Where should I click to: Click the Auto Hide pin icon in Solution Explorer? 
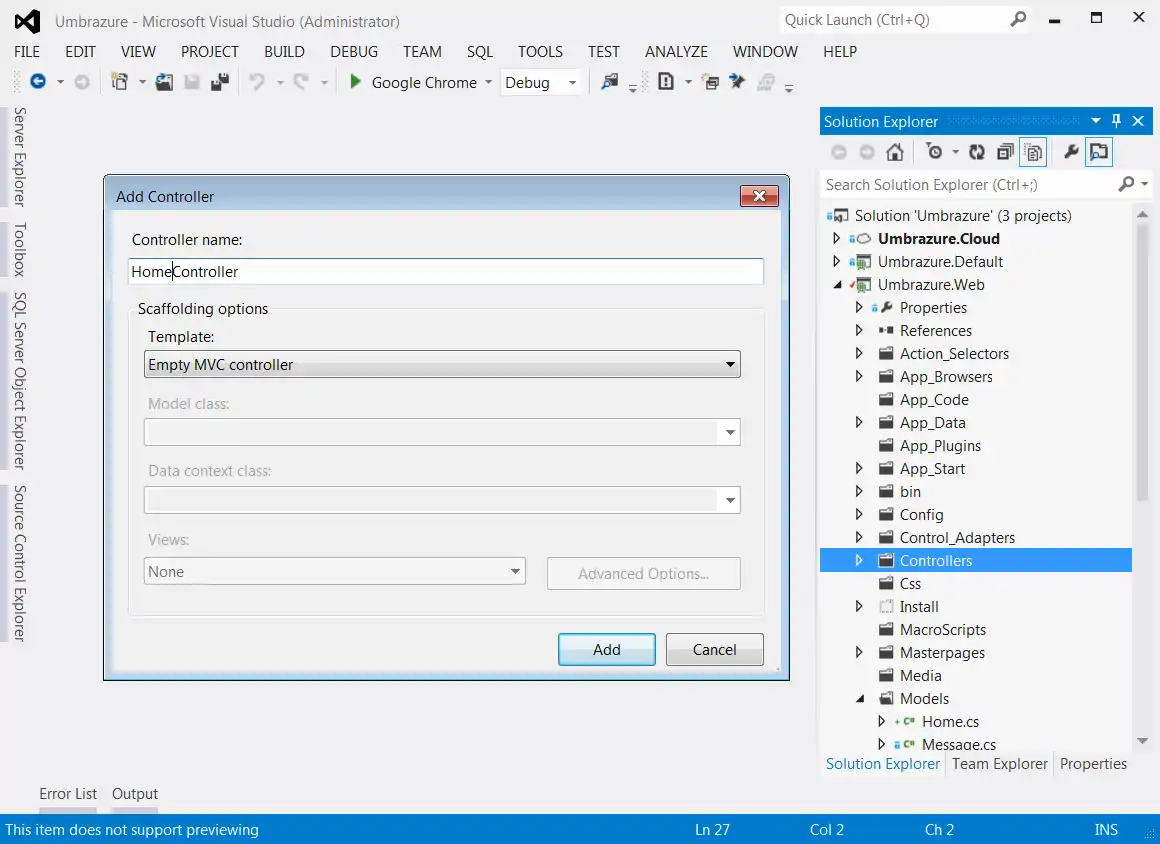pos(1116,121)
